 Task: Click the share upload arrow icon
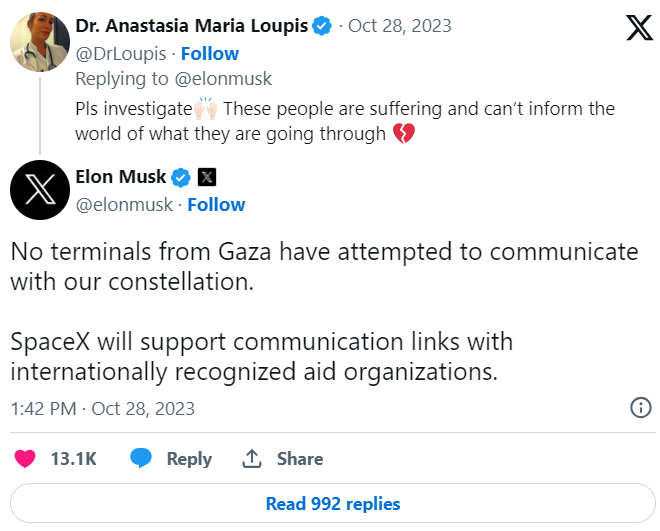(252, 459)
